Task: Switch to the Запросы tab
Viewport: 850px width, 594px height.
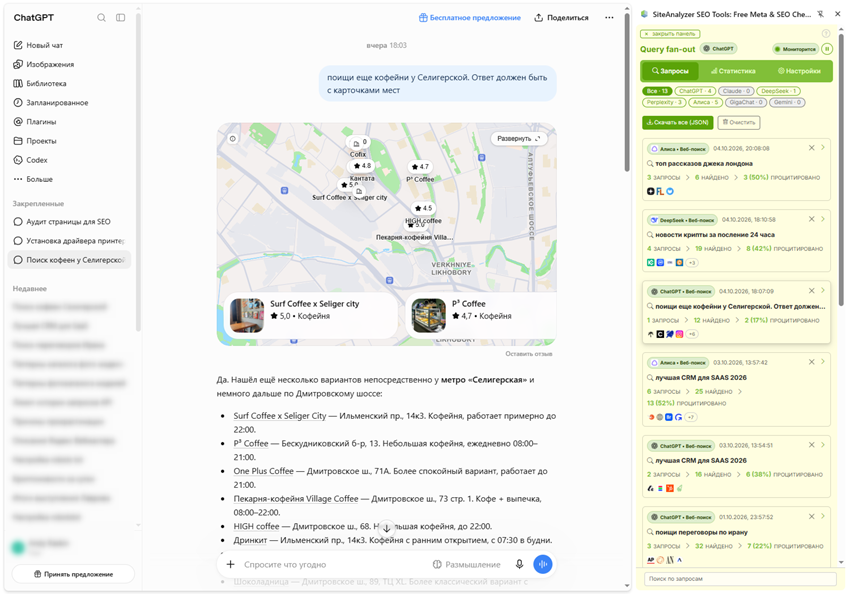Action: (670, 71)
